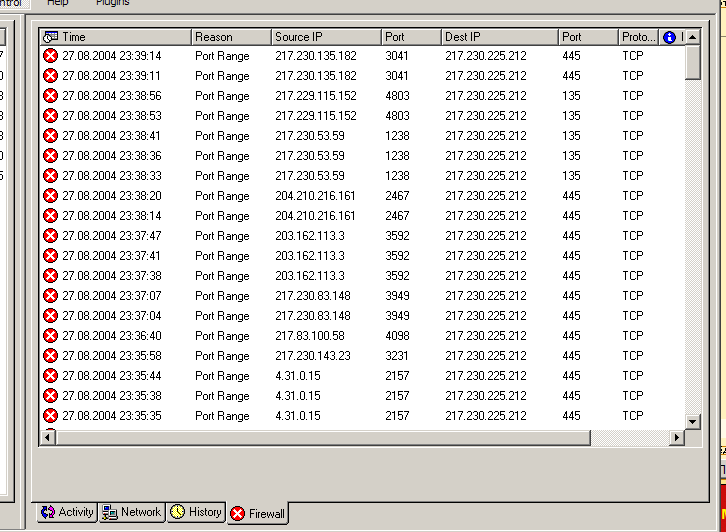Click time 27.08.2004 23:38:33 cell
Viewport: 726px width, 532px height.
pos(112,176)
